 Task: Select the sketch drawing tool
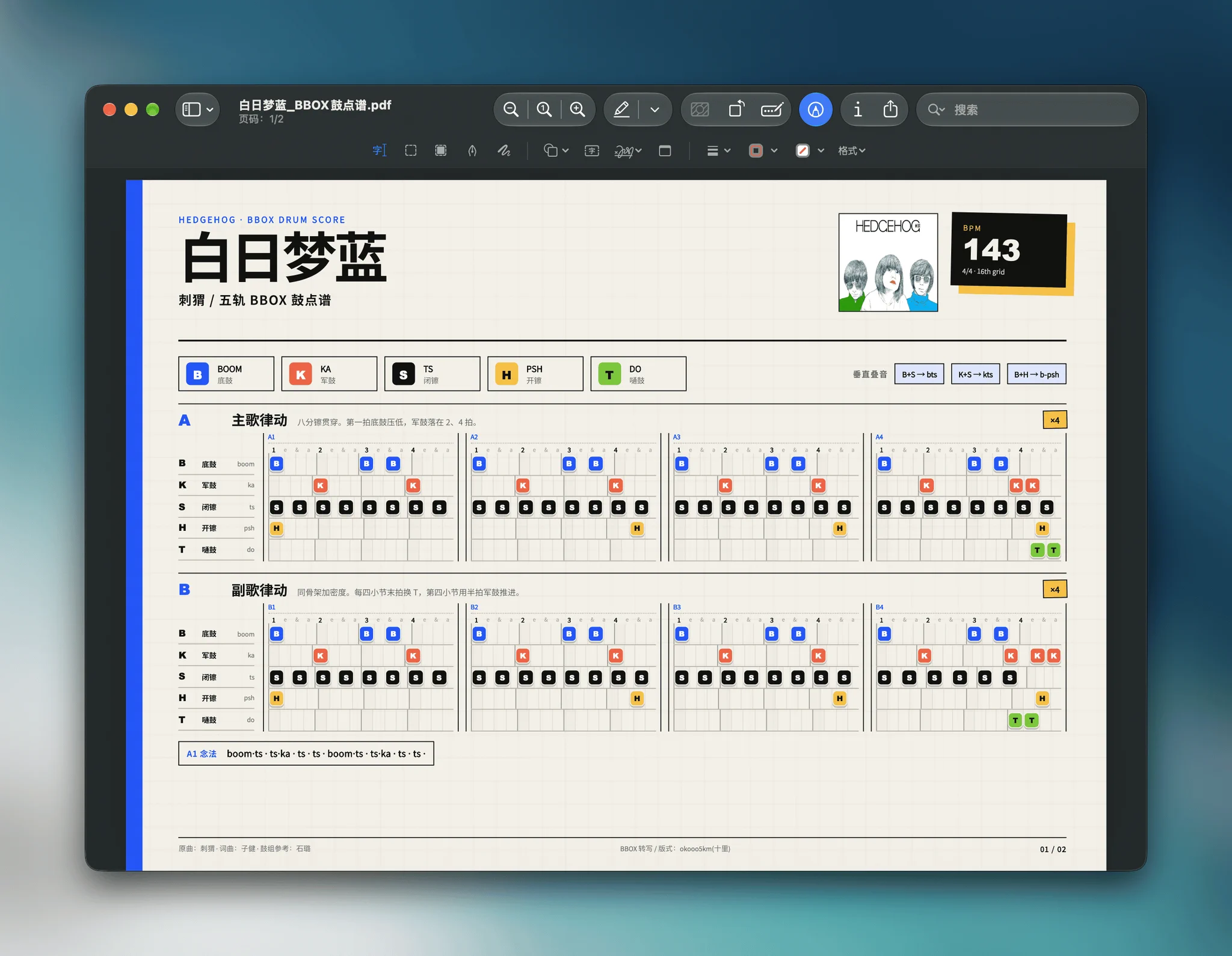tap(504, 150)
